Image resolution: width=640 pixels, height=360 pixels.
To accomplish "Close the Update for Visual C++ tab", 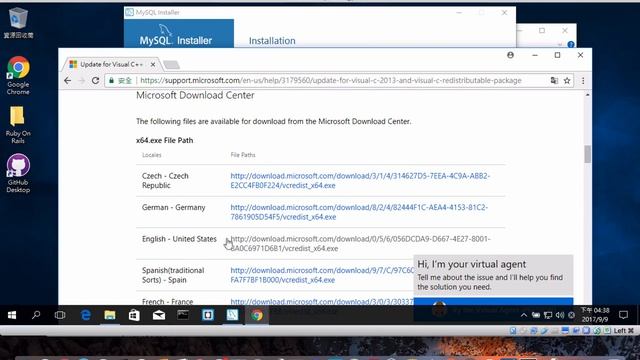I will tap(153, 64).
